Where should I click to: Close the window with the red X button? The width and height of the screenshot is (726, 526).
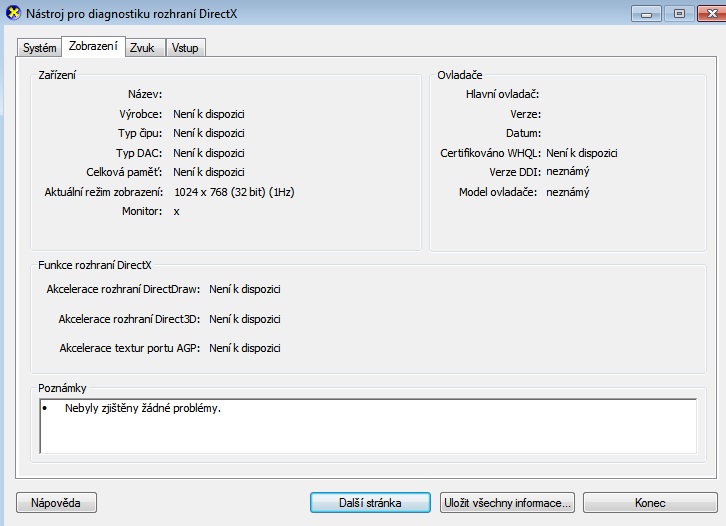(712, 14)
